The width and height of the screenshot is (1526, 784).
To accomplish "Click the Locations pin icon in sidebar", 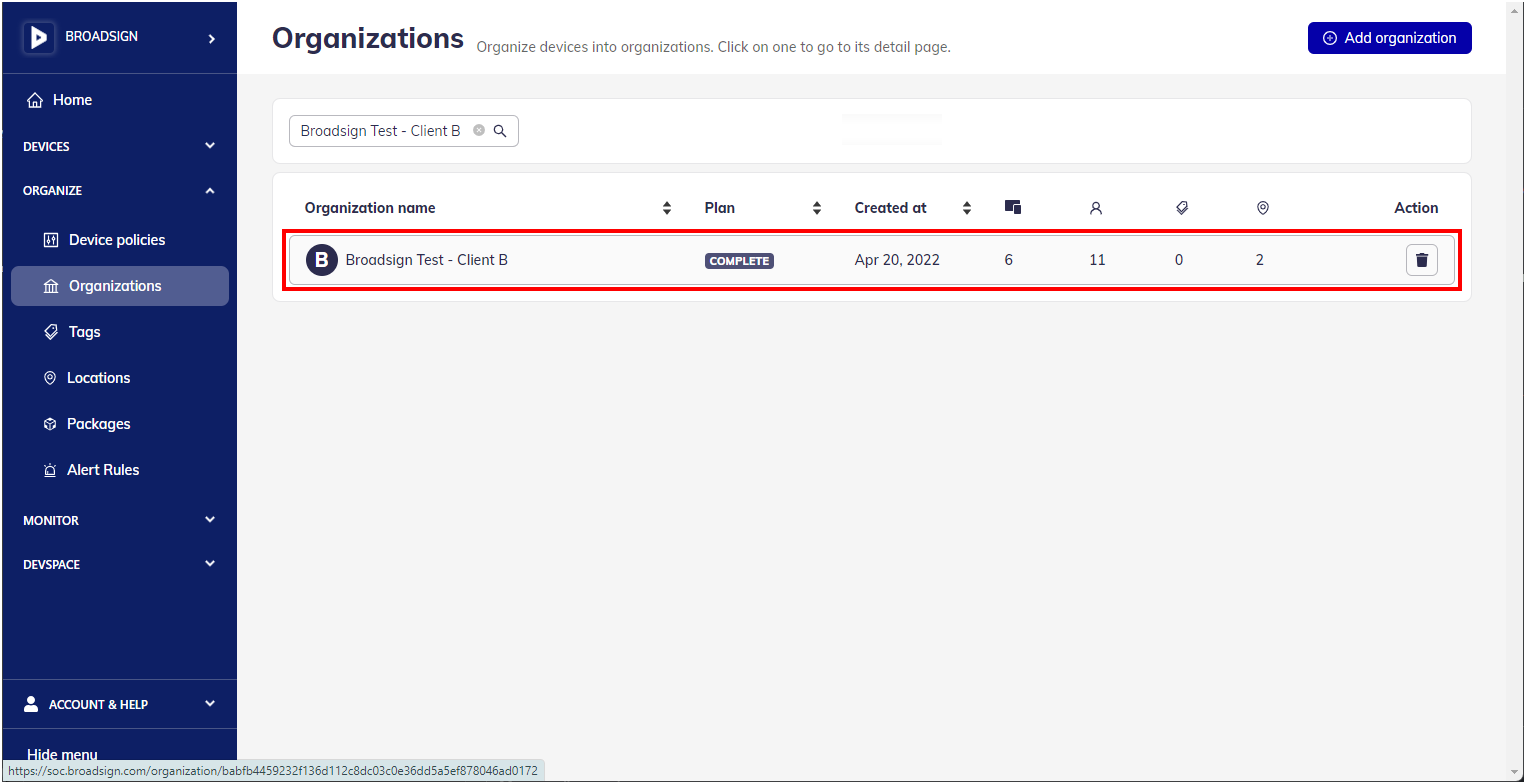I will 50,378.
